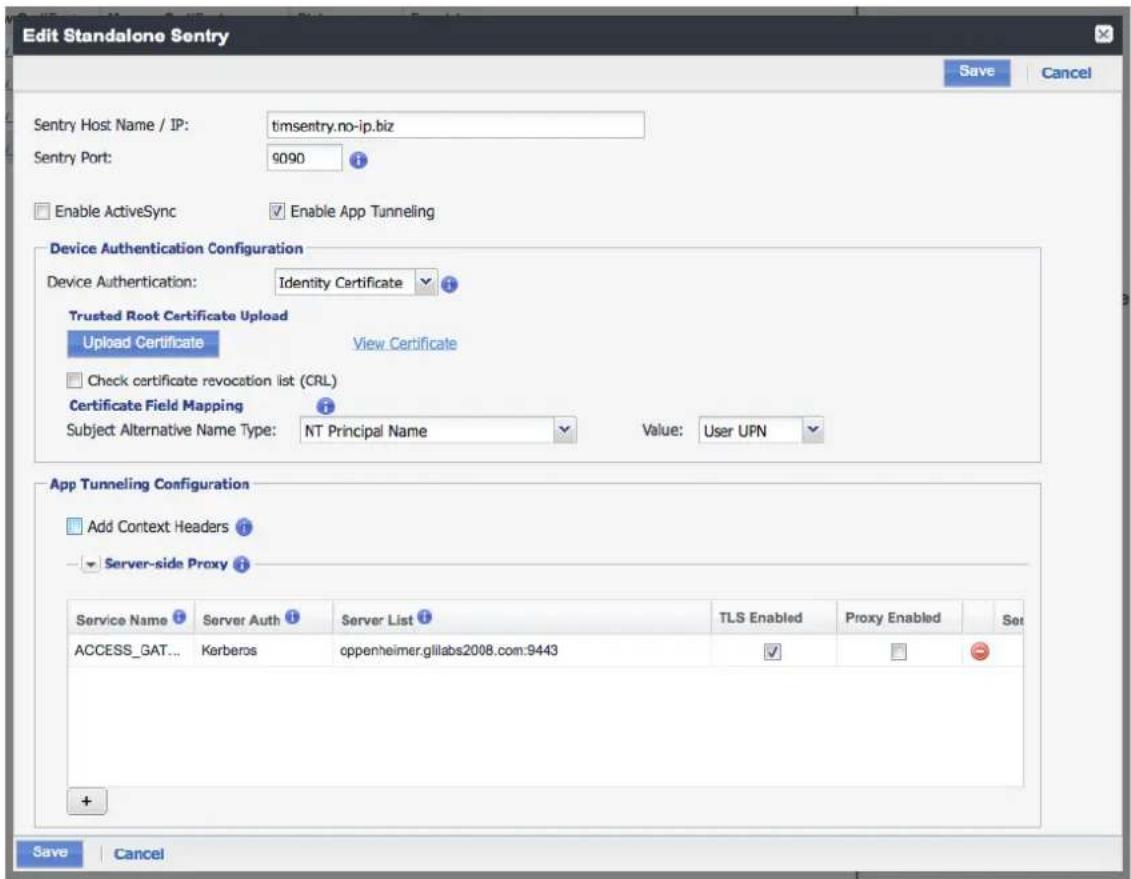Click the Server List column info icon
This screenshot has height=879, width=1131.
pyautogui.click(x=424, y=617)
